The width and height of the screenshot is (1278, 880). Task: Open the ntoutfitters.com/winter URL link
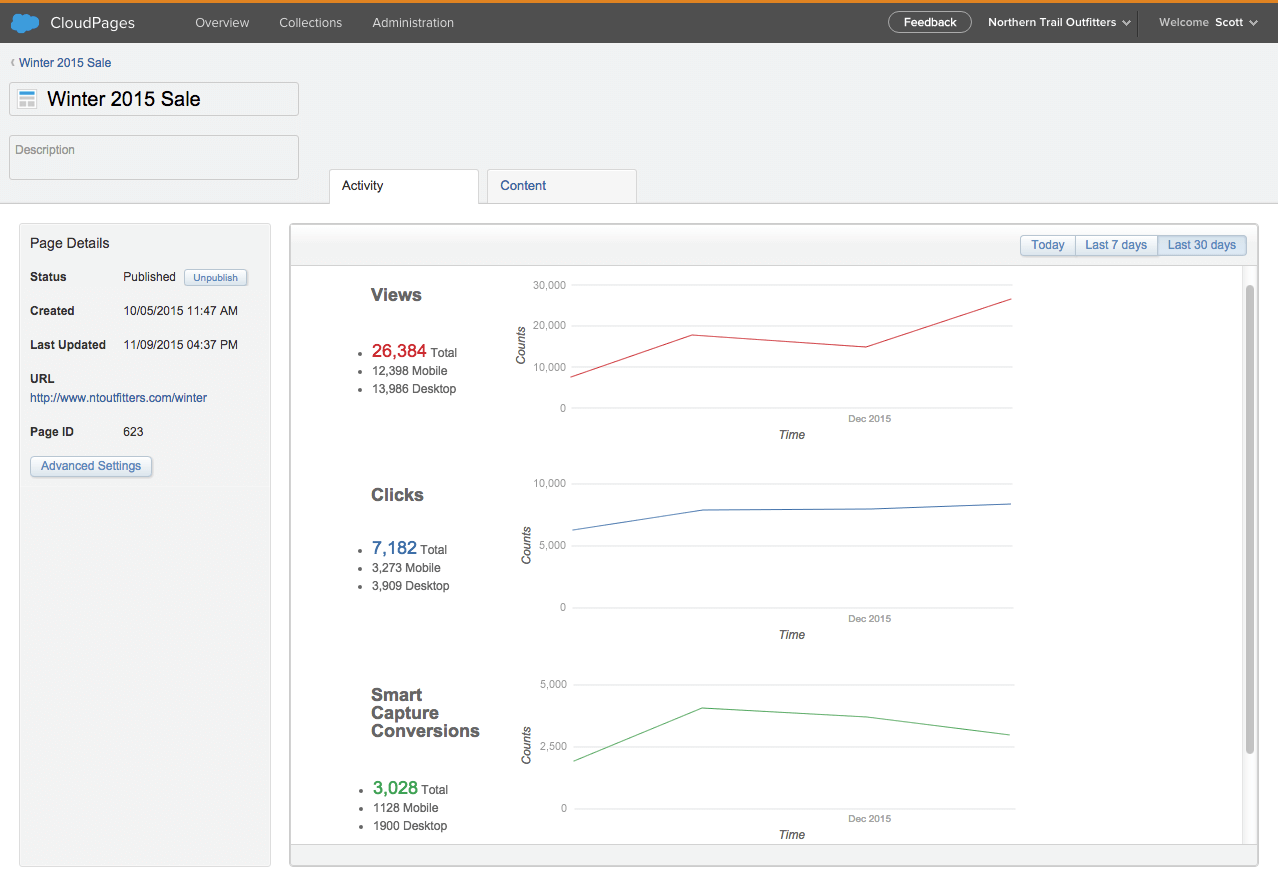click(x=118, y=397)
